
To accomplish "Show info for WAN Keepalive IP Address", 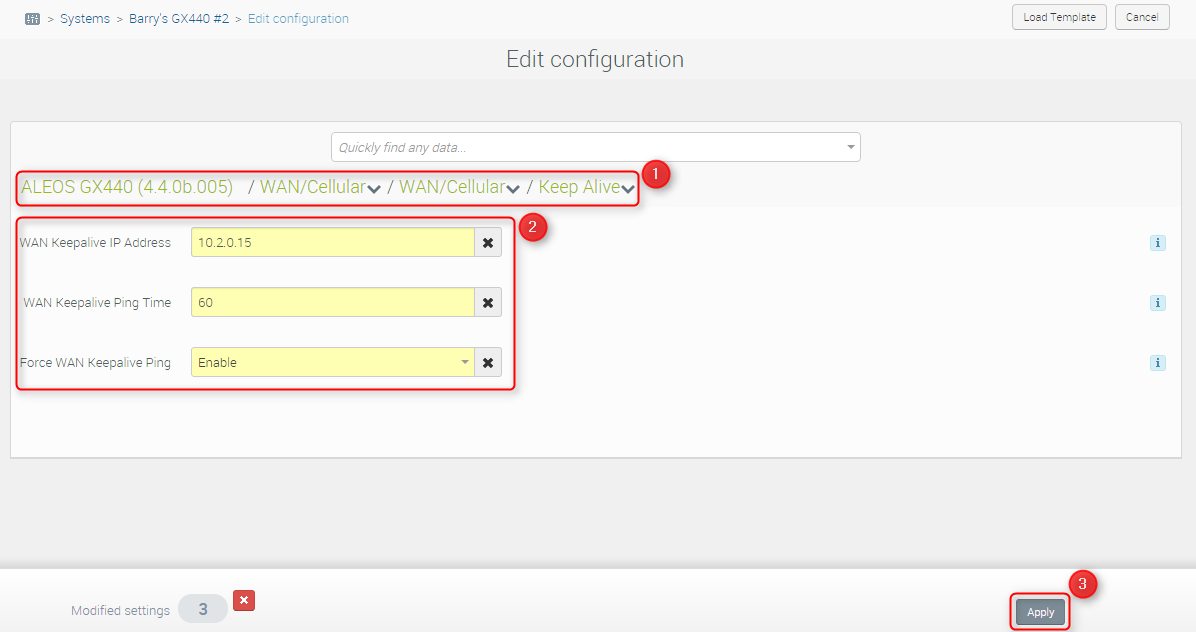I will pos(1157,242).
